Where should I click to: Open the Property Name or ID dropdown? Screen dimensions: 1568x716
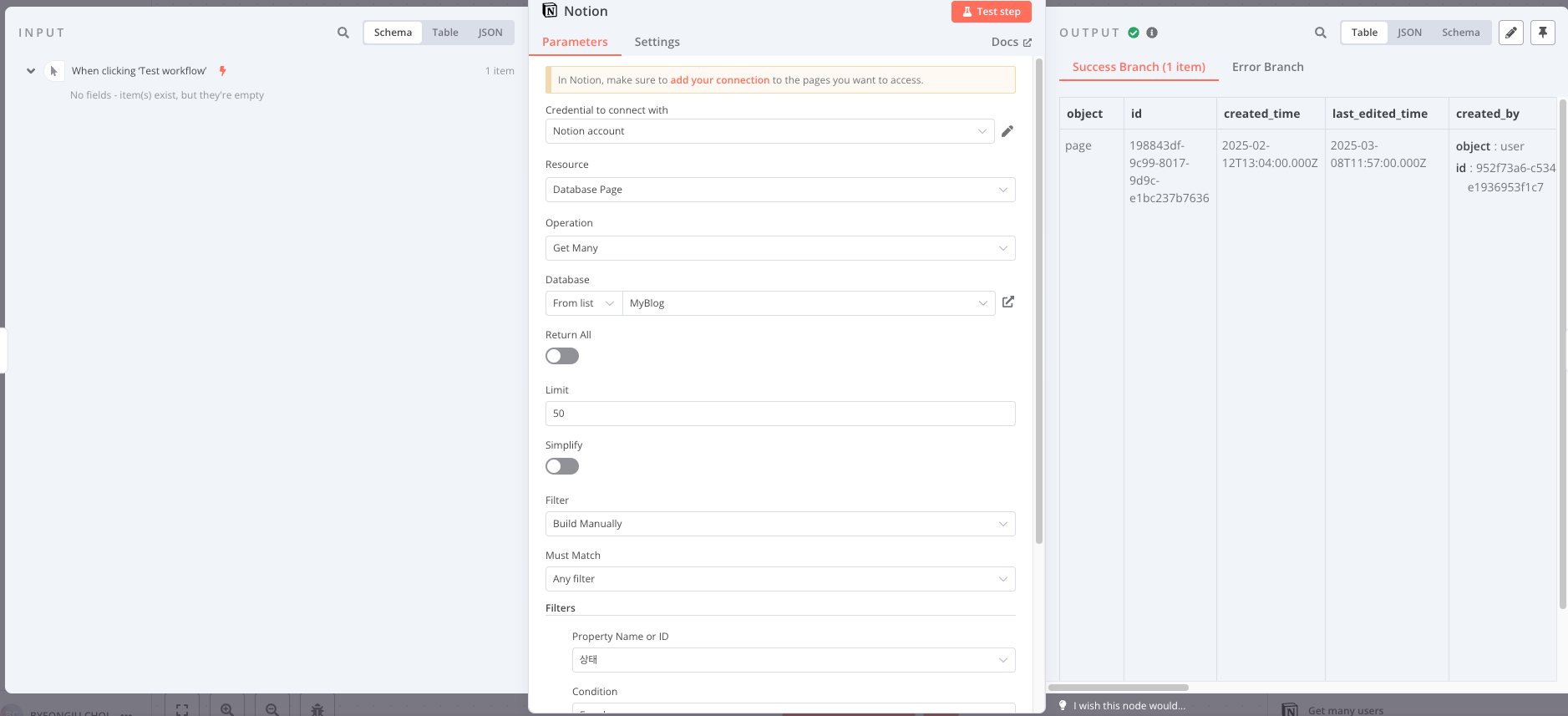tap(794, 660)
